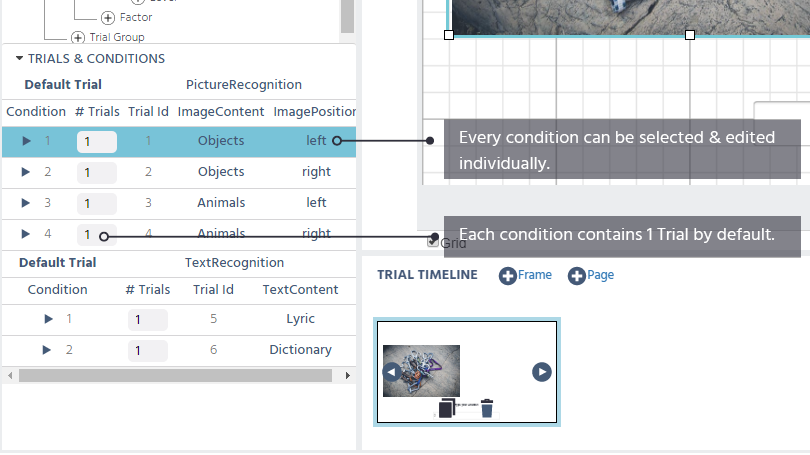Click 'Animals' cell in condition 3 row
The height and width of the screenshot is (455, 810).
click(x=221, y=202)
